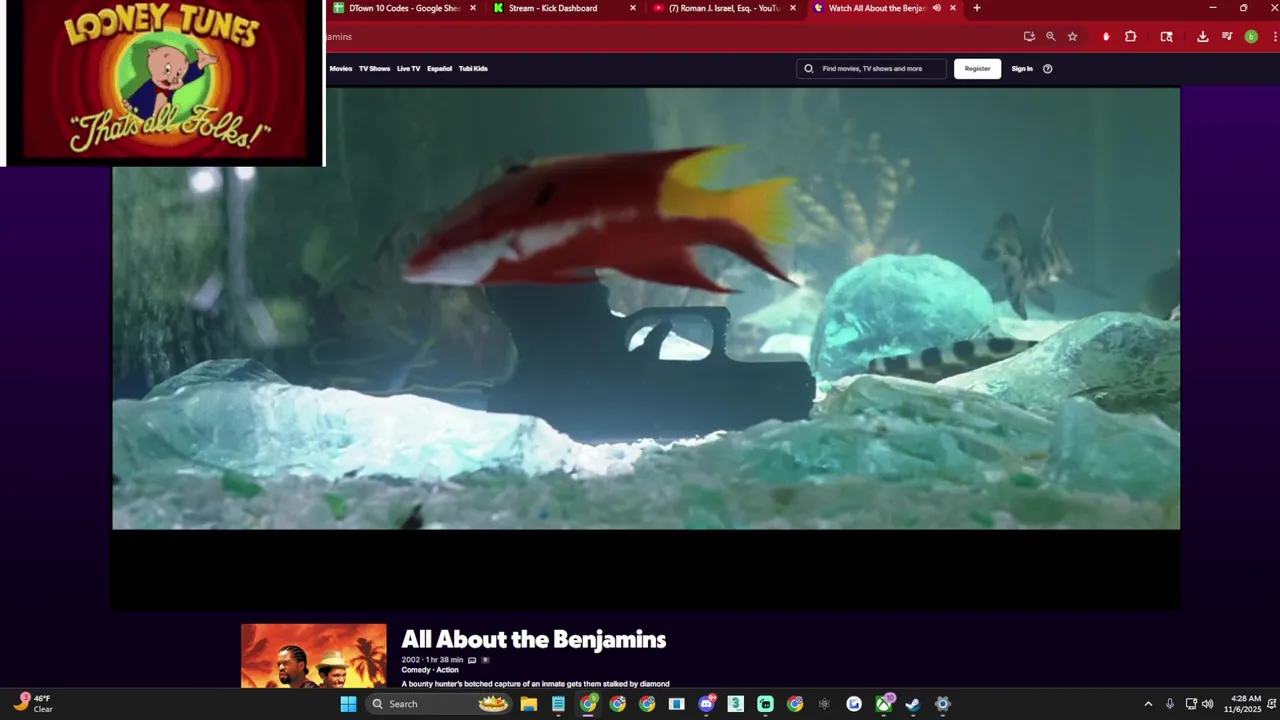
Task: Open Live TV in Tubi navigation
Action: (x=408, y=69)
